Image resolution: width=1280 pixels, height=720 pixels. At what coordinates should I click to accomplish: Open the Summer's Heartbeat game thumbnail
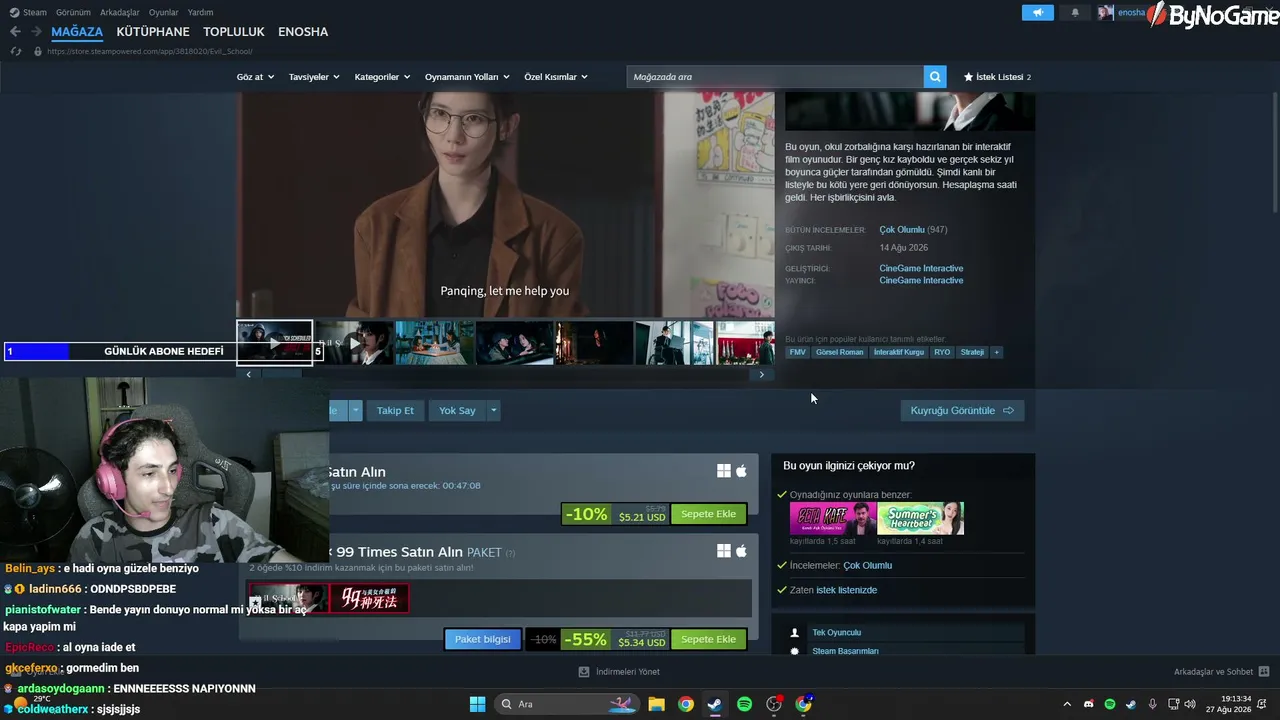tap(921, 518)
